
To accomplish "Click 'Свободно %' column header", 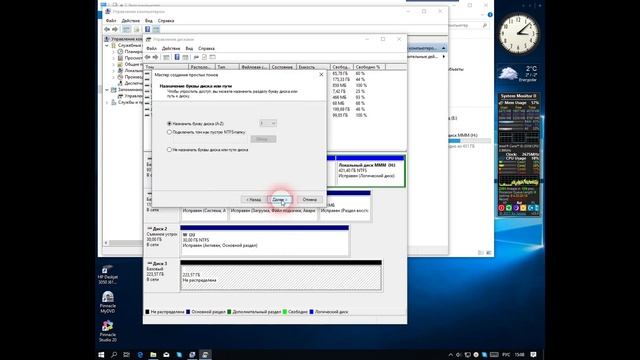I will click(369, 67).
